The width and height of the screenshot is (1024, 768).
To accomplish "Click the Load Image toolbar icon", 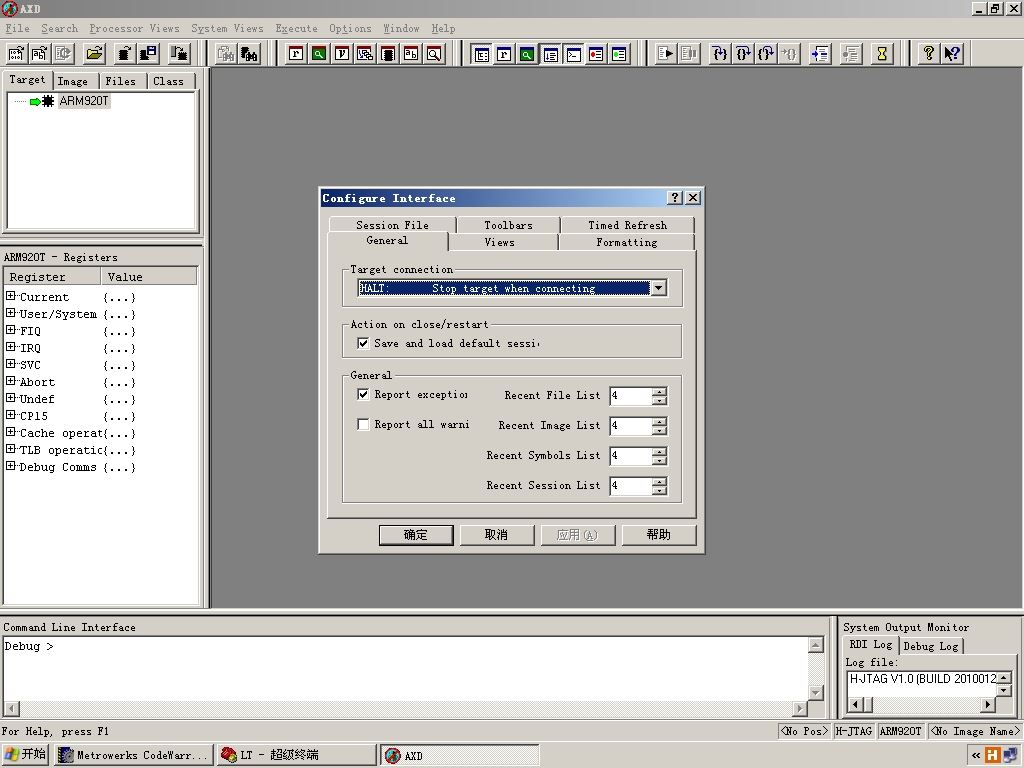I will [16, 54].
